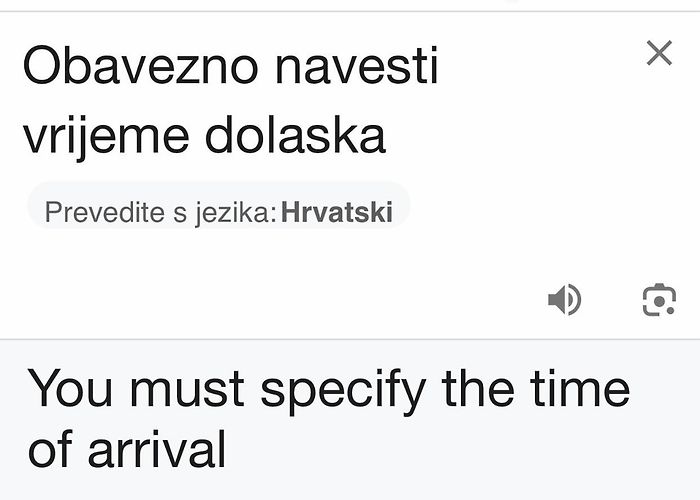Place cursor in the word dolaska
The height and width of the screenshot is (500, 700).
coord(295,134)
